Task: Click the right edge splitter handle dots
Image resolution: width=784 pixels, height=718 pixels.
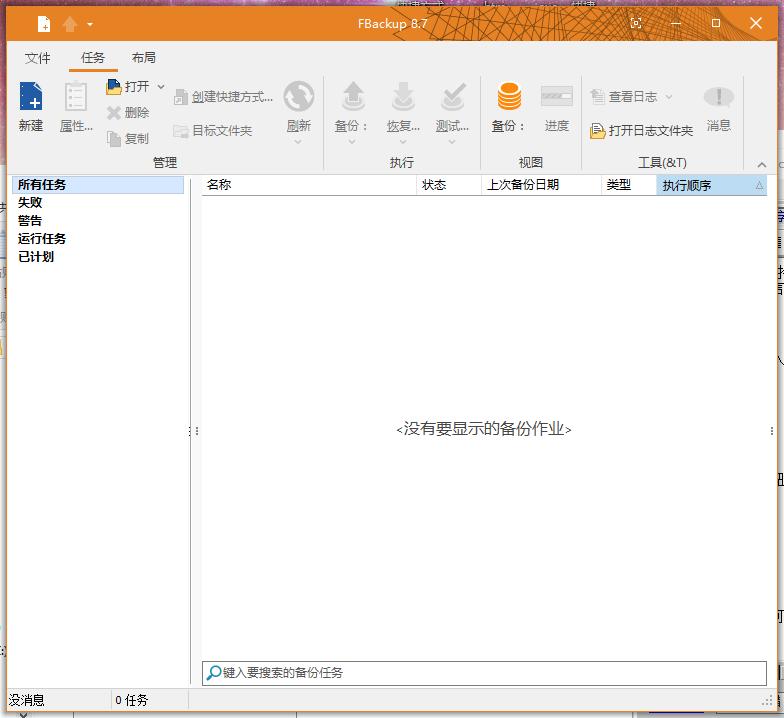Action: coord(772,431)
